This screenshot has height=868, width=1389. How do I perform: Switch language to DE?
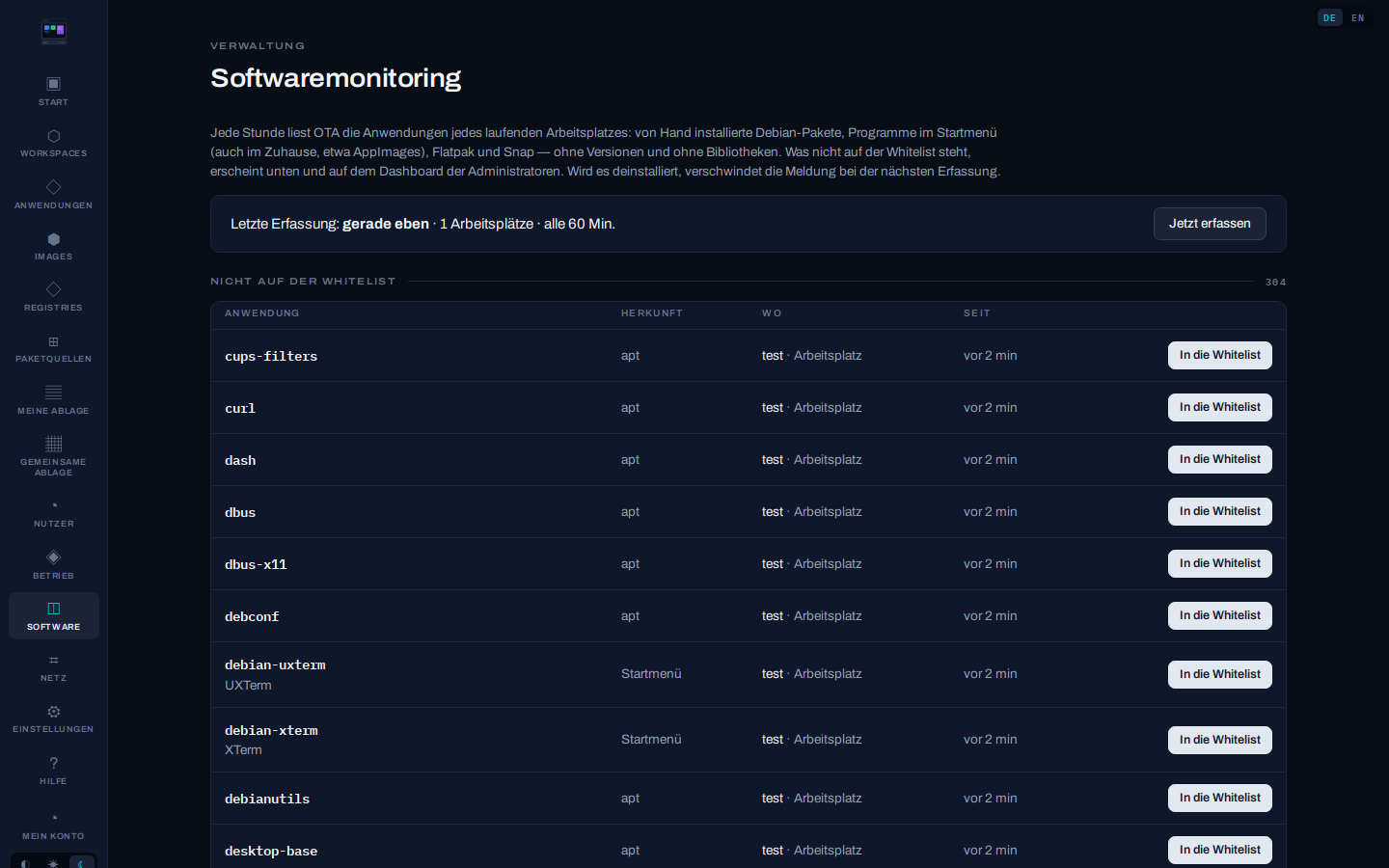(1330, 17)
